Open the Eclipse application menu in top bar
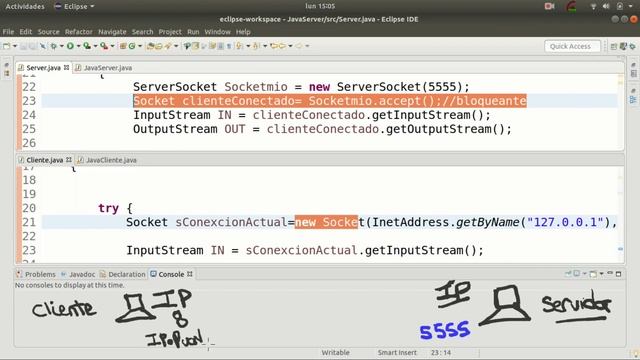Image resolution: width=640 pixels, height=360 pixels. [x=75, y=7]
